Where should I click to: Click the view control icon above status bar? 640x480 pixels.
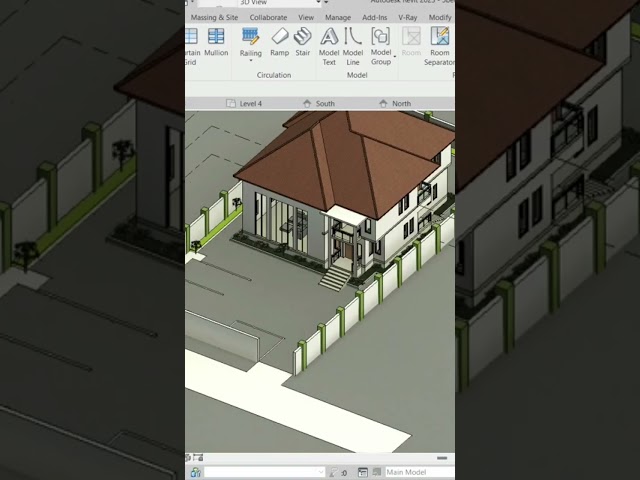pyautogui.click(x=198, y=458)
